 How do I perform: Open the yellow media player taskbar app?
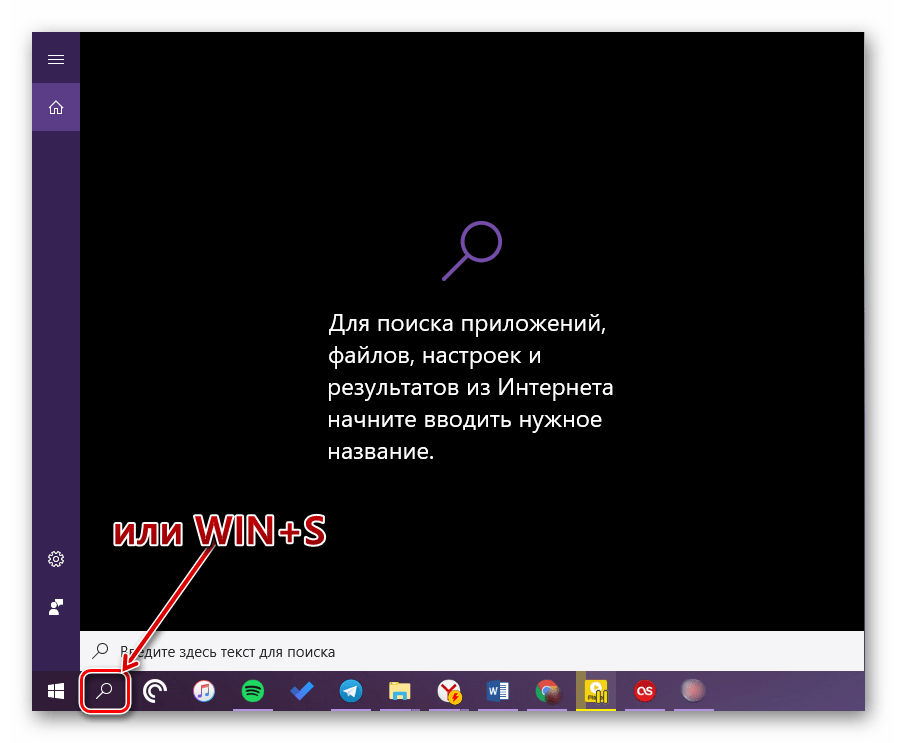596,691
